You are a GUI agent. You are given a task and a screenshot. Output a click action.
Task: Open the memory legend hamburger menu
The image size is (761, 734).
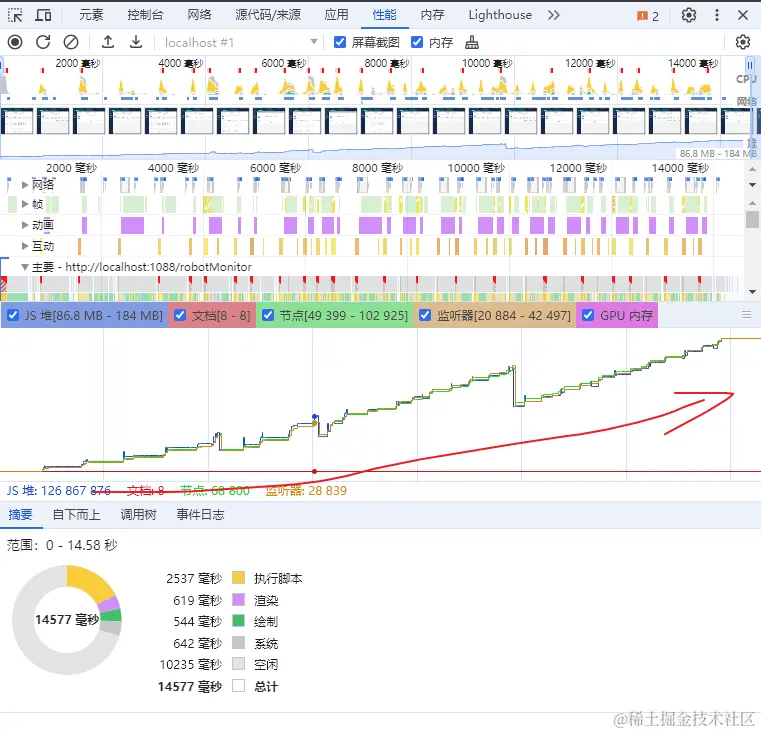pyautogui.click(x=746, y=315)
